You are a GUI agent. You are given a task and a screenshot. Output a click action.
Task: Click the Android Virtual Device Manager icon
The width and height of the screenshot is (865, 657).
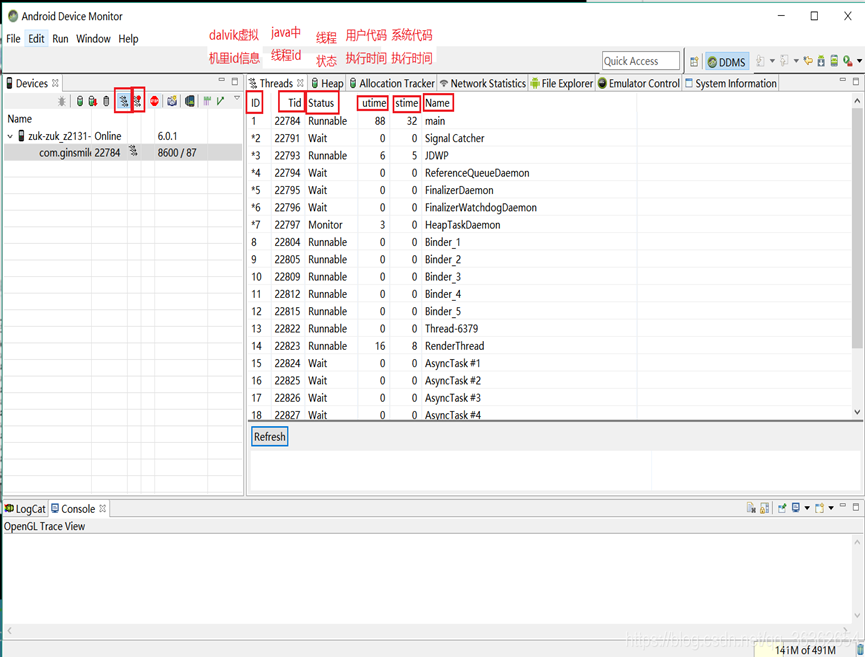[834, 61]
